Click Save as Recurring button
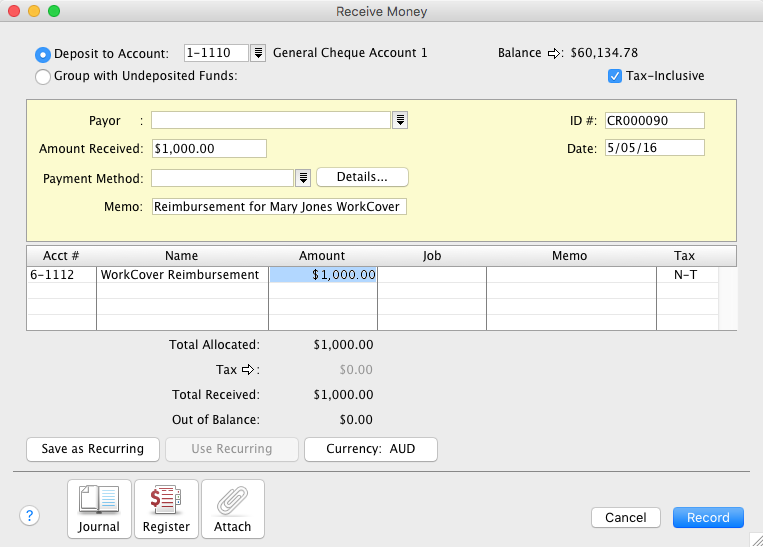 [93, 449]
